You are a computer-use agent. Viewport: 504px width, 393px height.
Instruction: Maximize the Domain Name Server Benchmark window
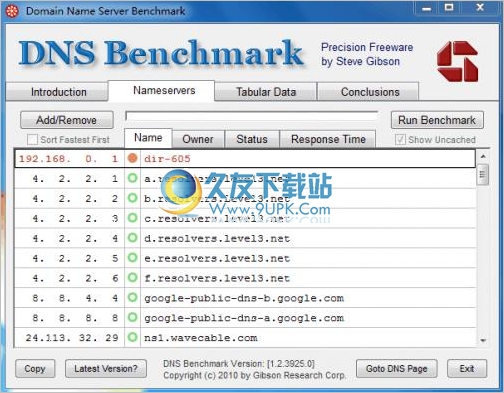(x=449, y=8)
